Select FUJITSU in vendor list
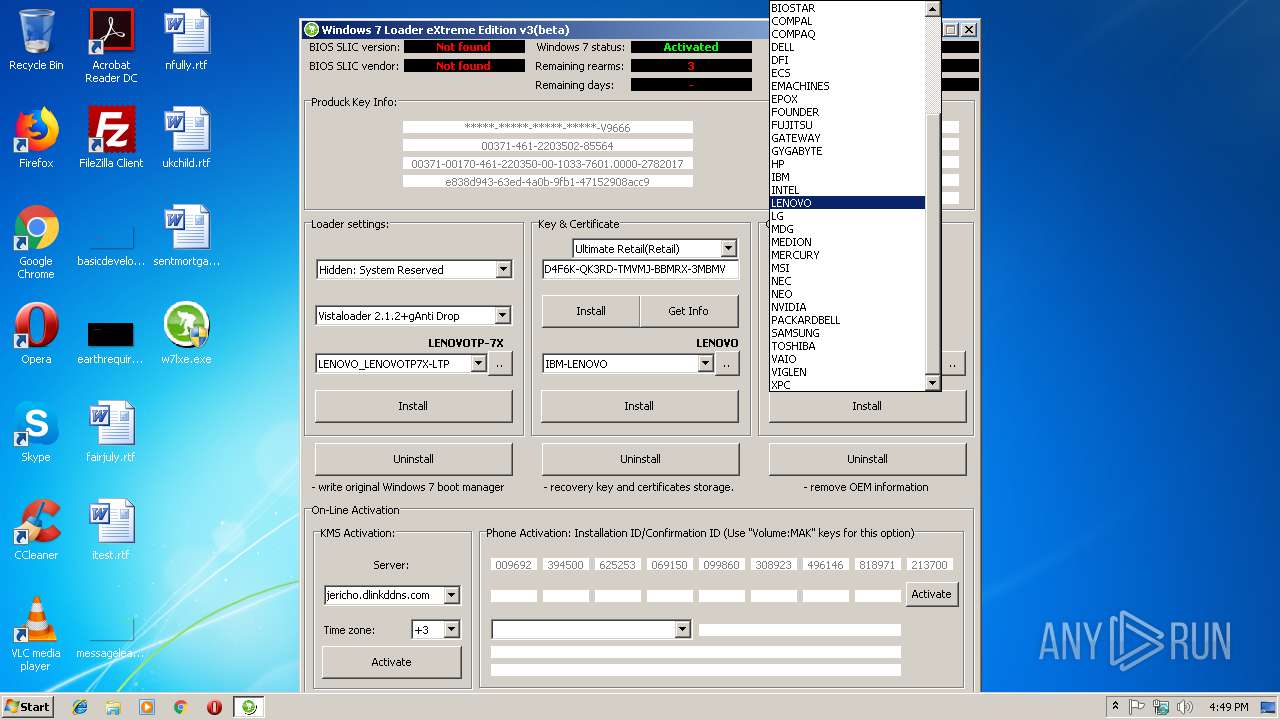This screenshot has height=720, width=1280. 847,125
